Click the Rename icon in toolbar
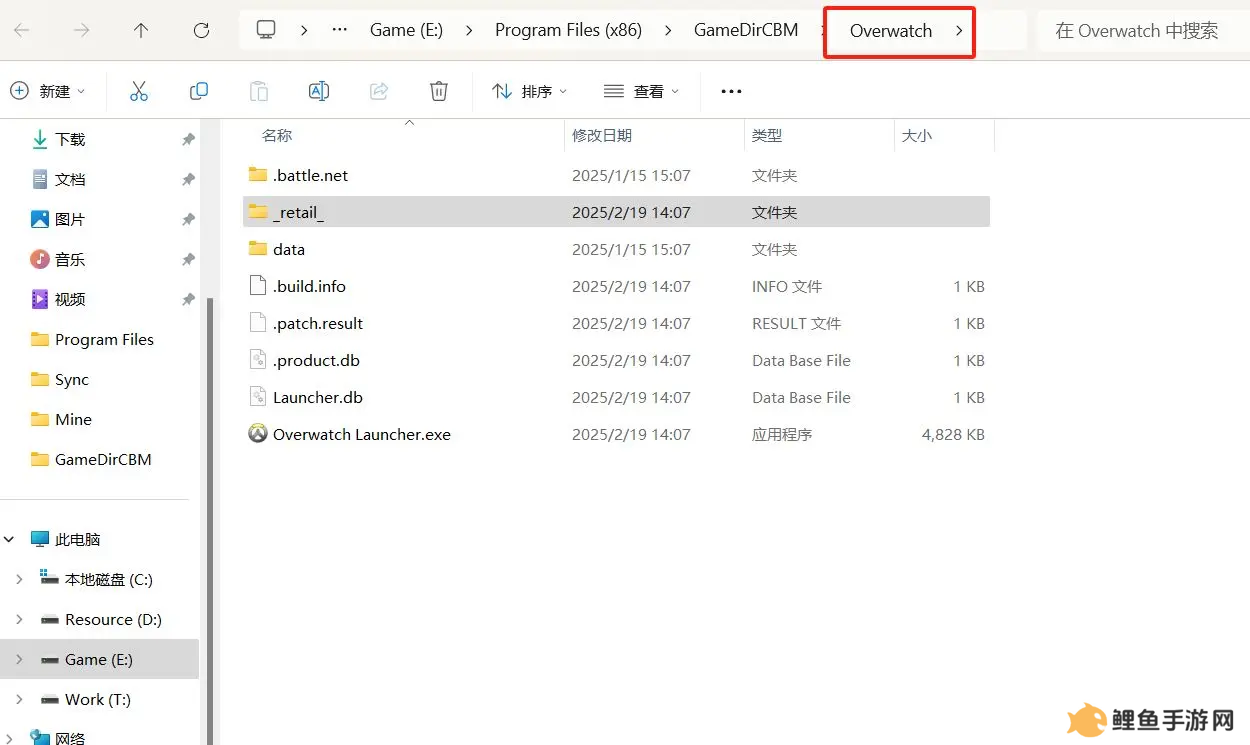 [x=319, y=91]
